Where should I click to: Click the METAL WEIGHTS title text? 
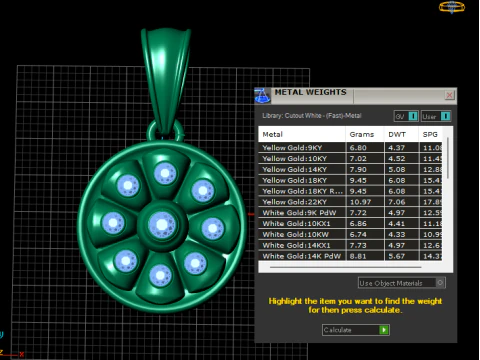point(310,92)
